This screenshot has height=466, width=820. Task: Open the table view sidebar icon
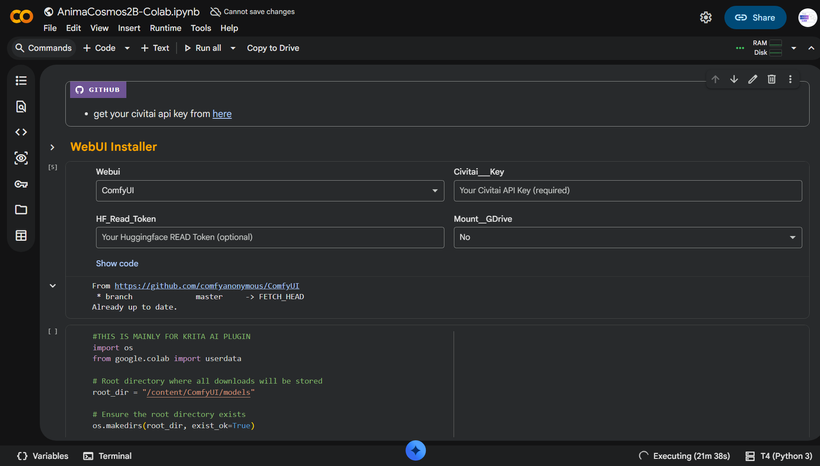[21, 236]
